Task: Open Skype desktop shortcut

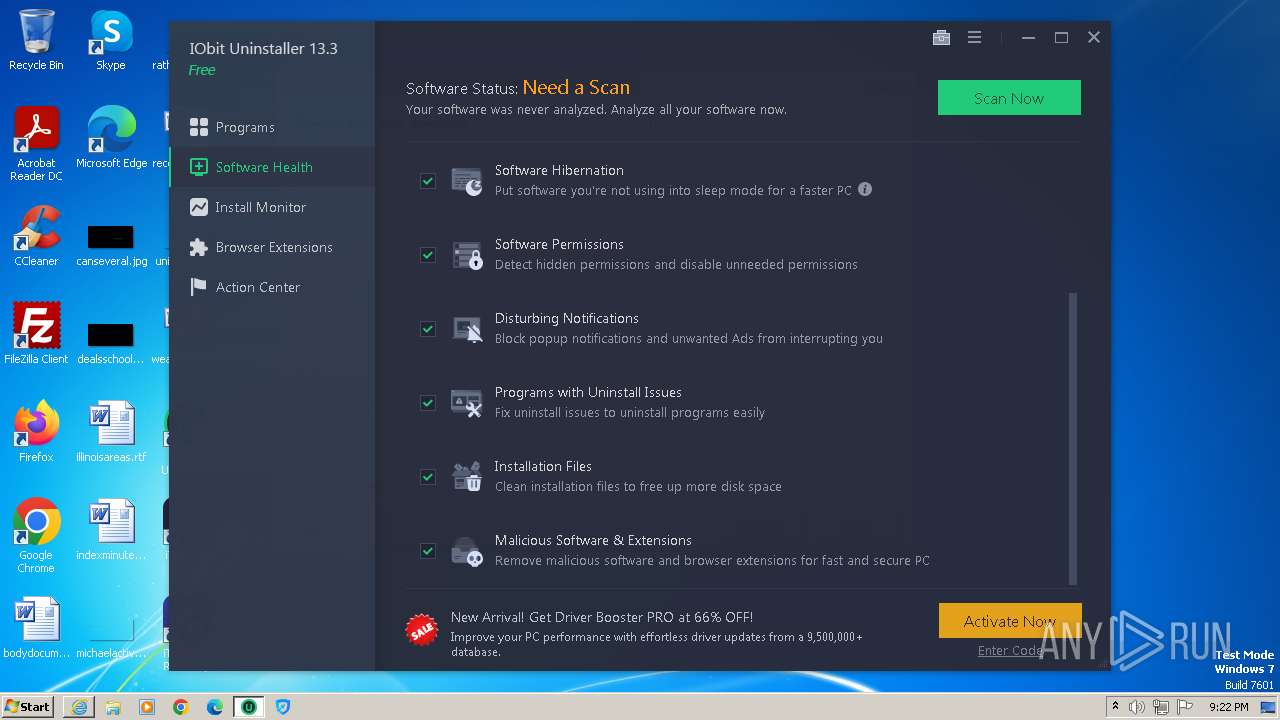Action: point(111,40)
